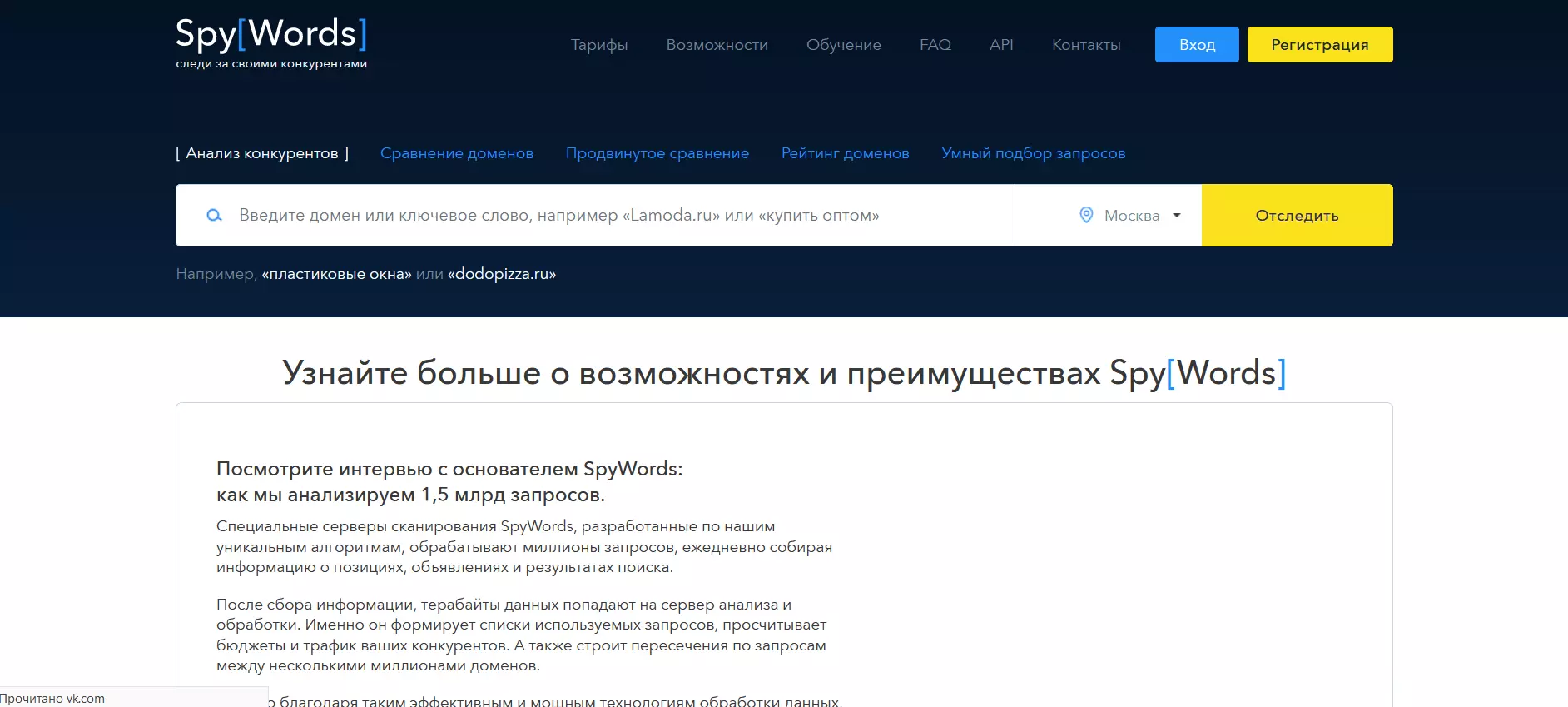Click the SpyWords logo
Screen dimensions: 1568x707
271,43
